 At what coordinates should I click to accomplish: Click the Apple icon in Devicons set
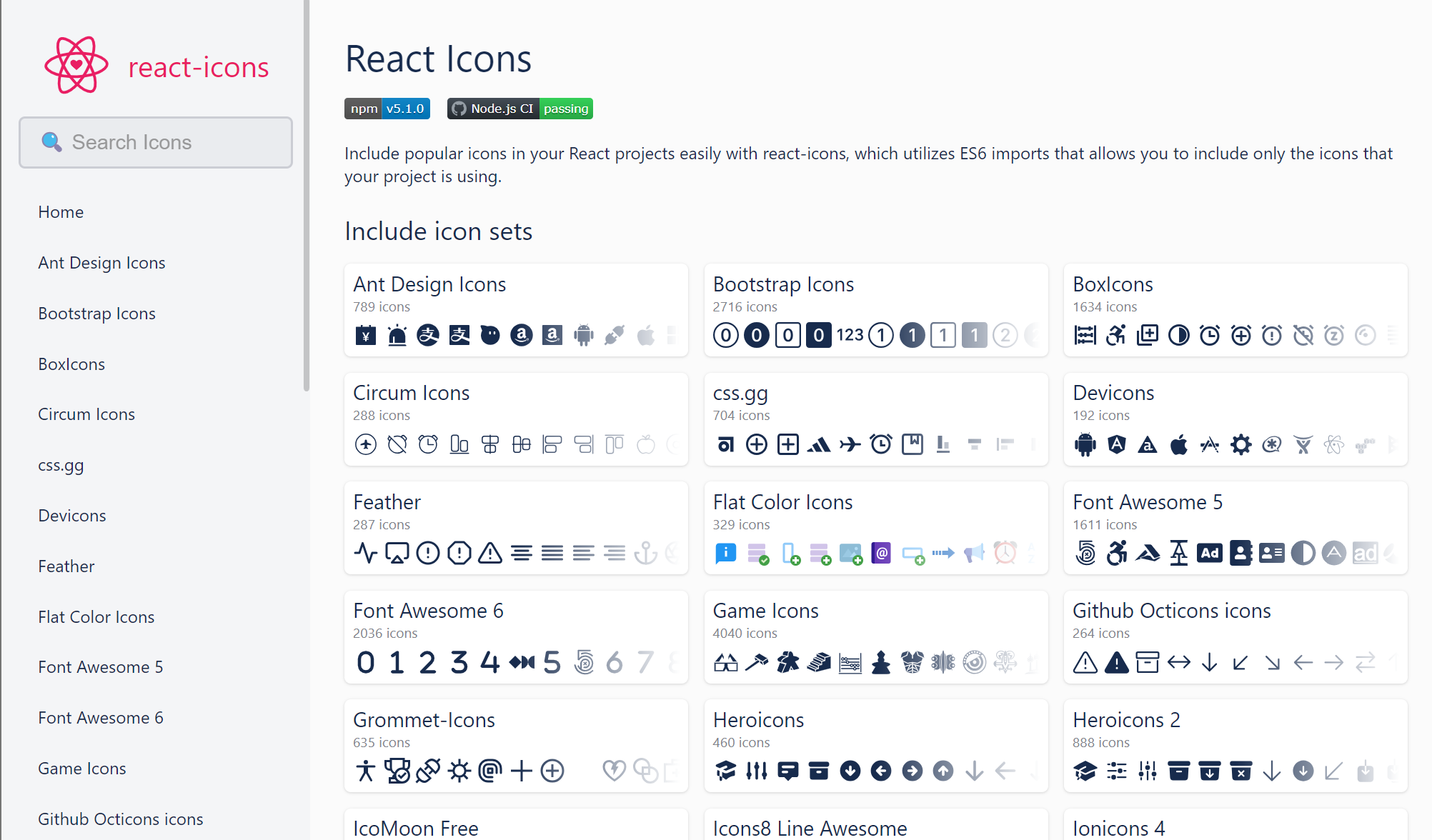click(x=1178, y=444)
